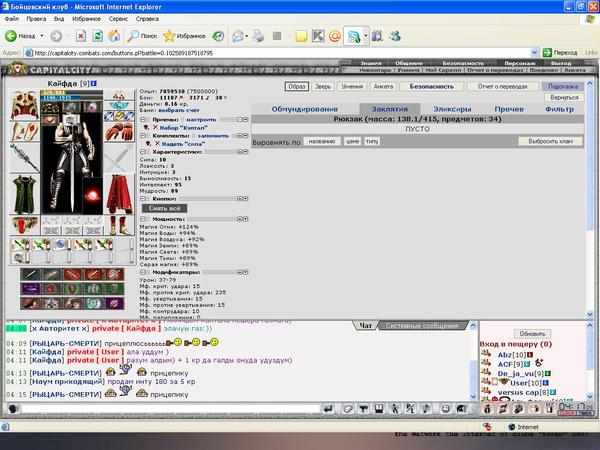Delete the Набор "Кэпгал" set with red X

(155, 127)
